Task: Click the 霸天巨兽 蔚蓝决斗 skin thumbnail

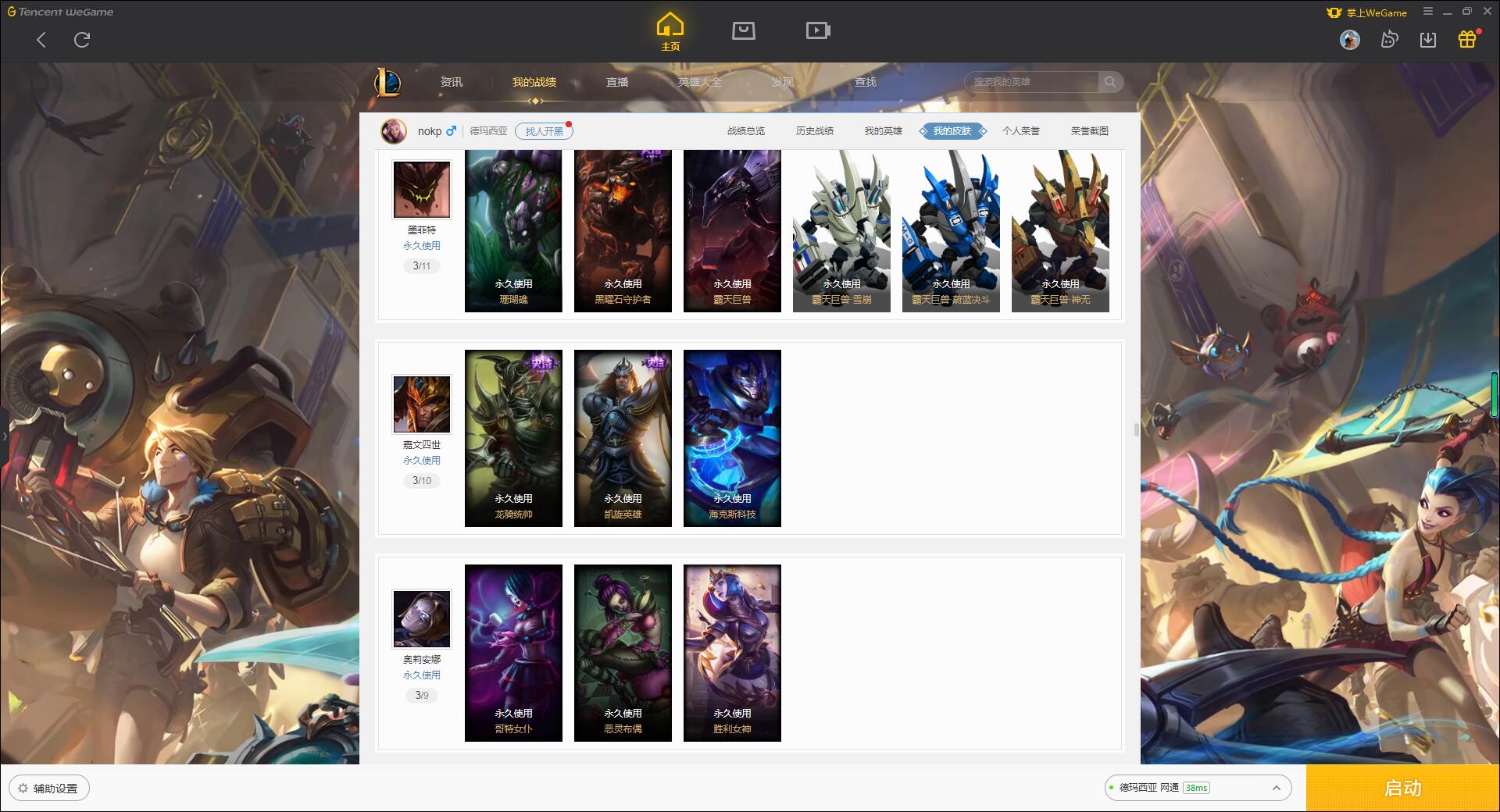Action: pyautogui.click(x=951, y=231)
